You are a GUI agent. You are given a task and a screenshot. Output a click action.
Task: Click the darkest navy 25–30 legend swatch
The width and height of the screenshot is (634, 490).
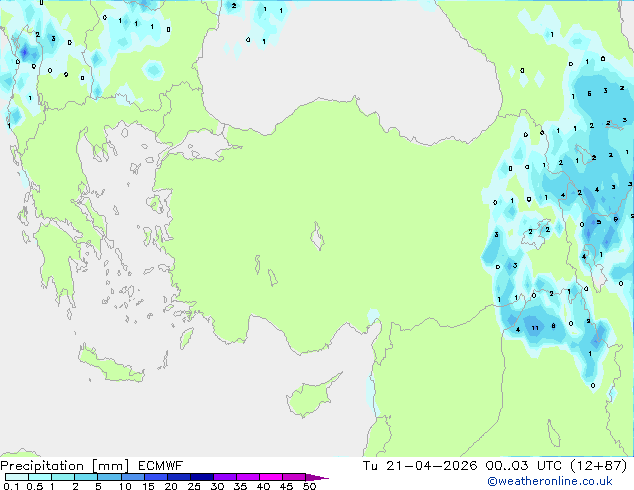click(x=201, y=477)
